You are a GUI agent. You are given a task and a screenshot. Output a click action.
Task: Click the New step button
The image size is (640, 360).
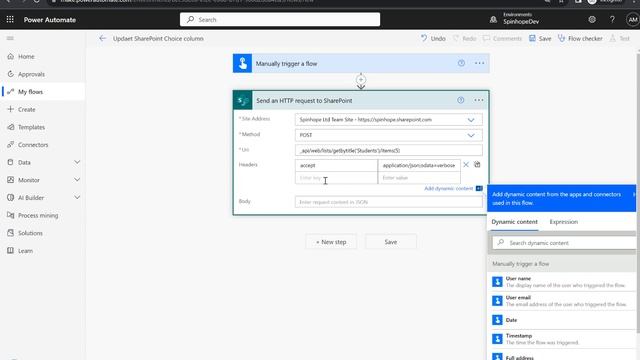pos(331,242)
